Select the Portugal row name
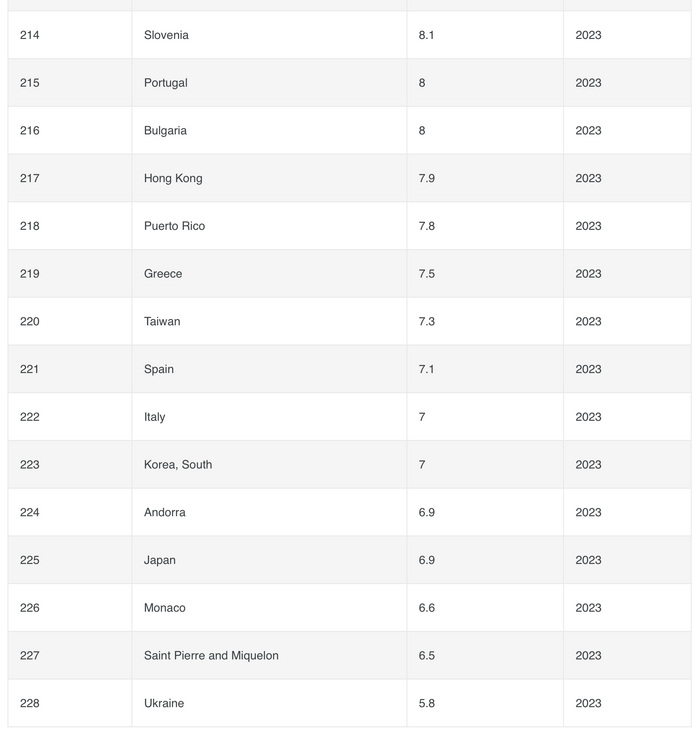The height and width of the screenshot is (731, 700). coord(165,83)
